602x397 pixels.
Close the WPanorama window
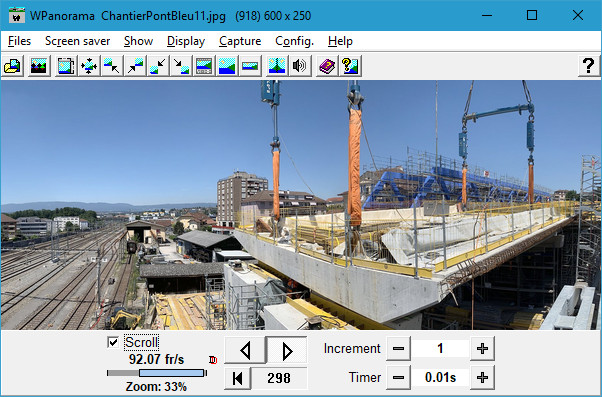(x=577, y=15)
